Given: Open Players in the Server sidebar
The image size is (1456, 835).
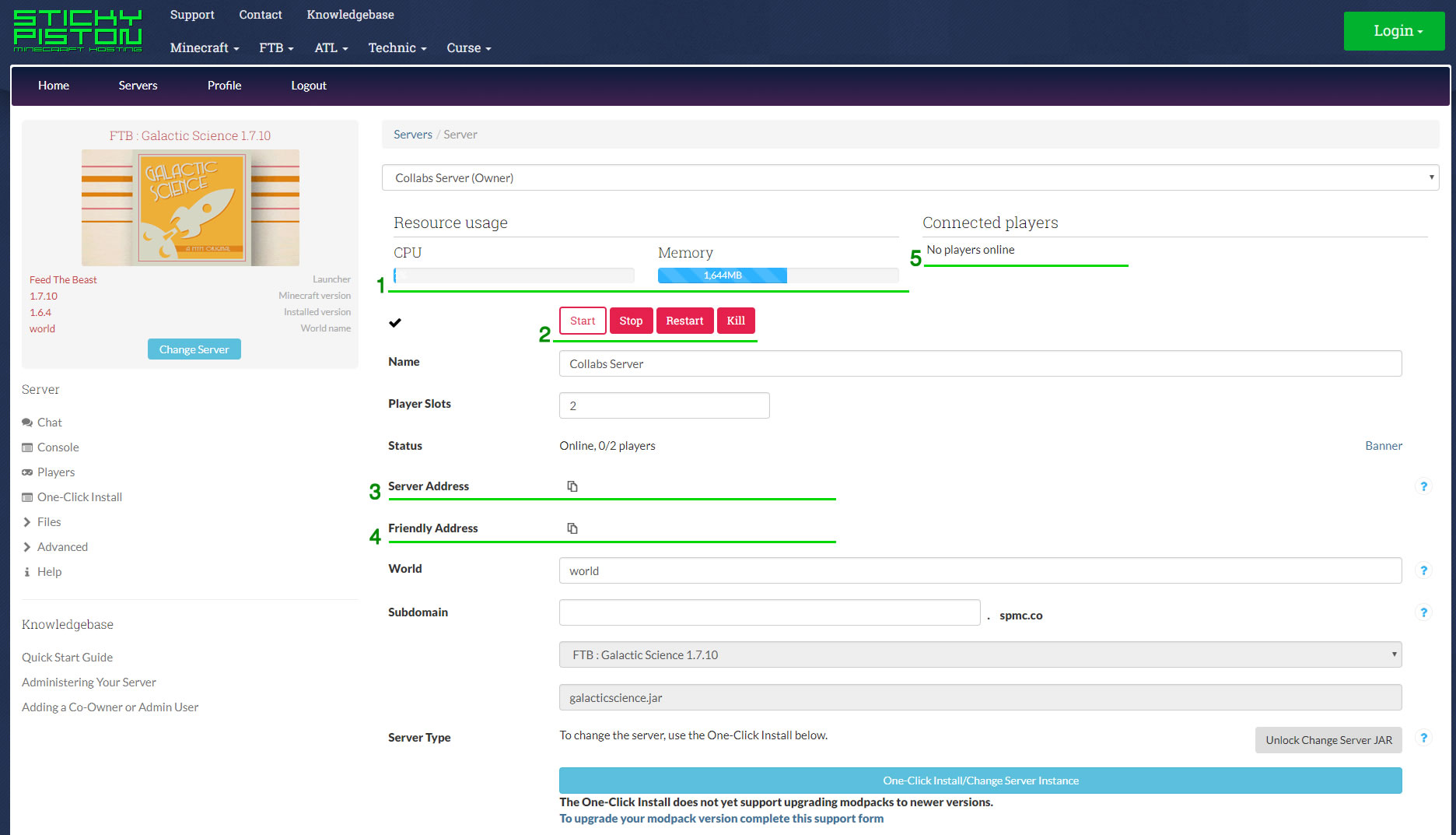Looking at the screenshot, I should pyautogui.click(x=56, y=472).
